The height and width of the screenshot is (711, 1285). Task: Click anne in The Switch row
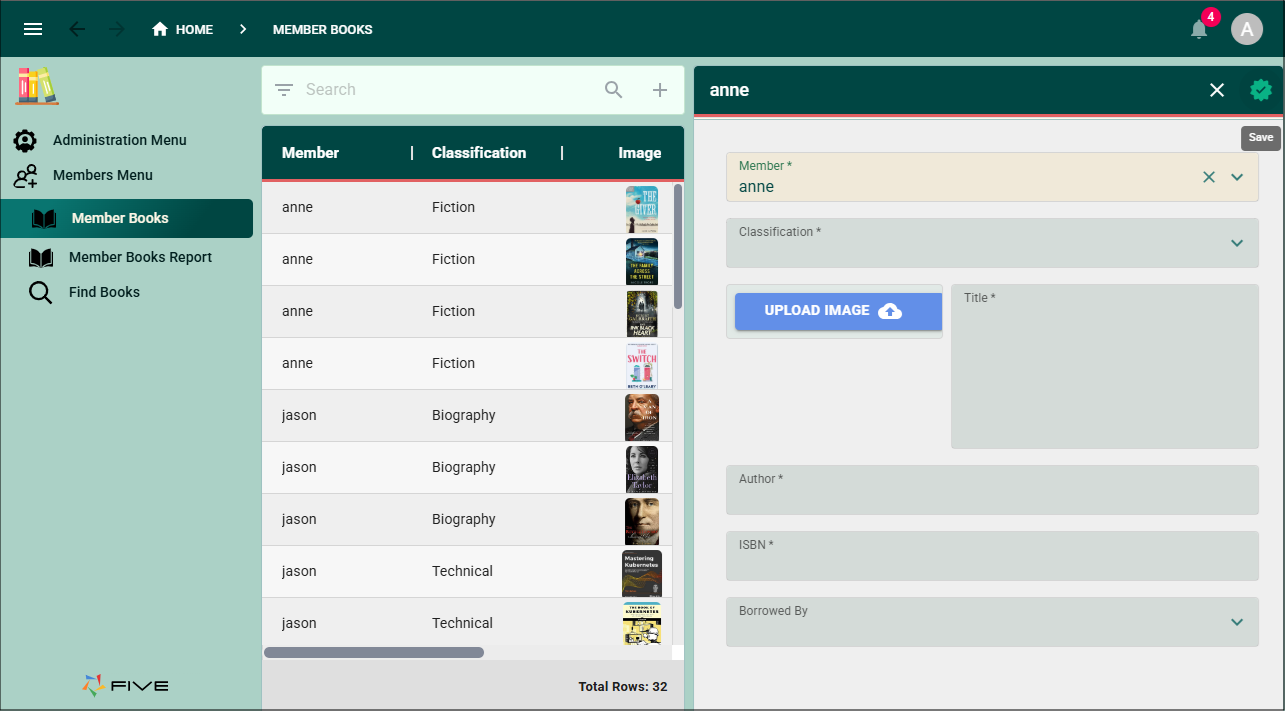(297, 364)
